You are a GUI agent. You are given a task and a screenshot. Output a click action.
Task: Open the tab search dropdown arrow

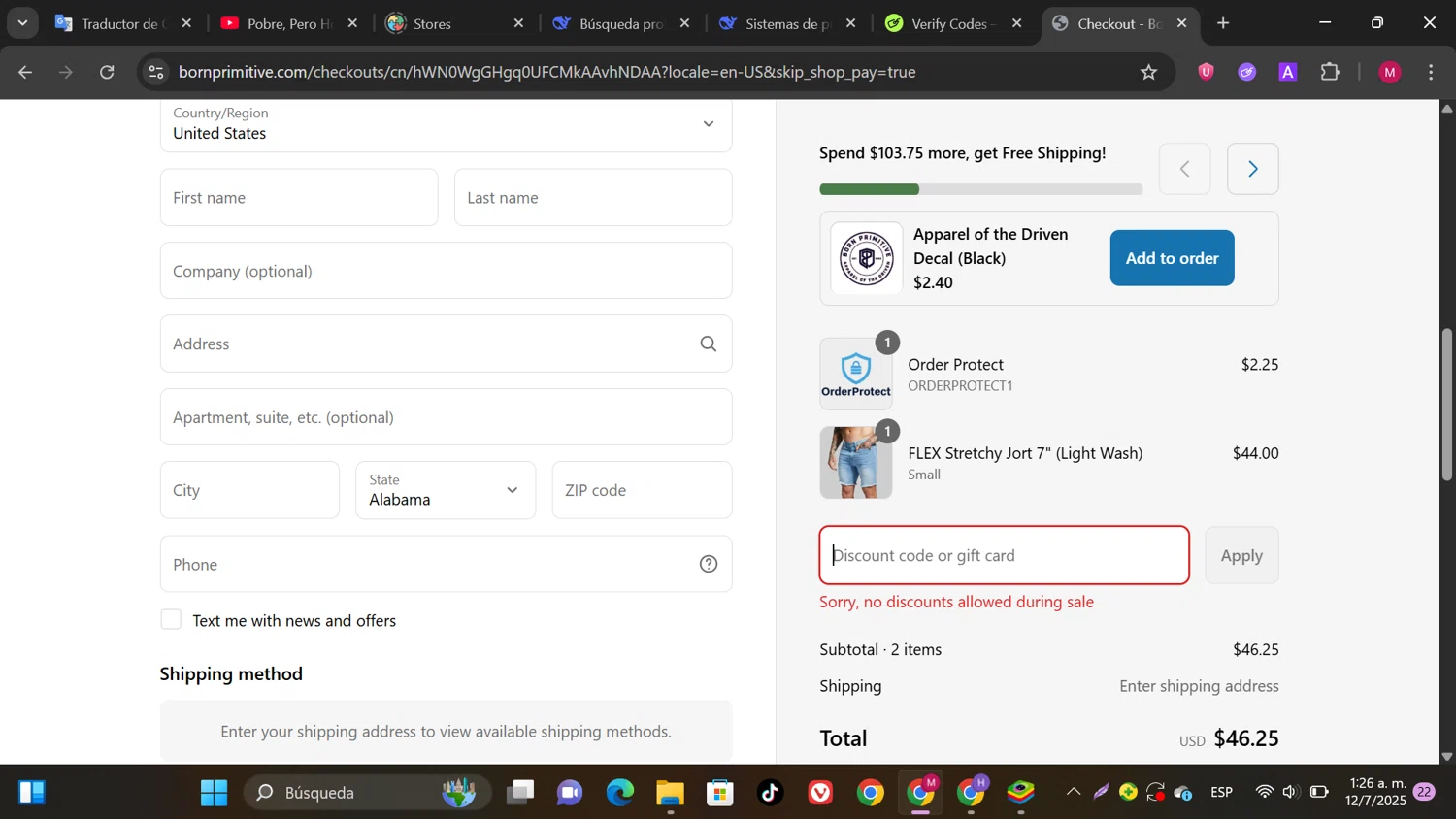22,23
